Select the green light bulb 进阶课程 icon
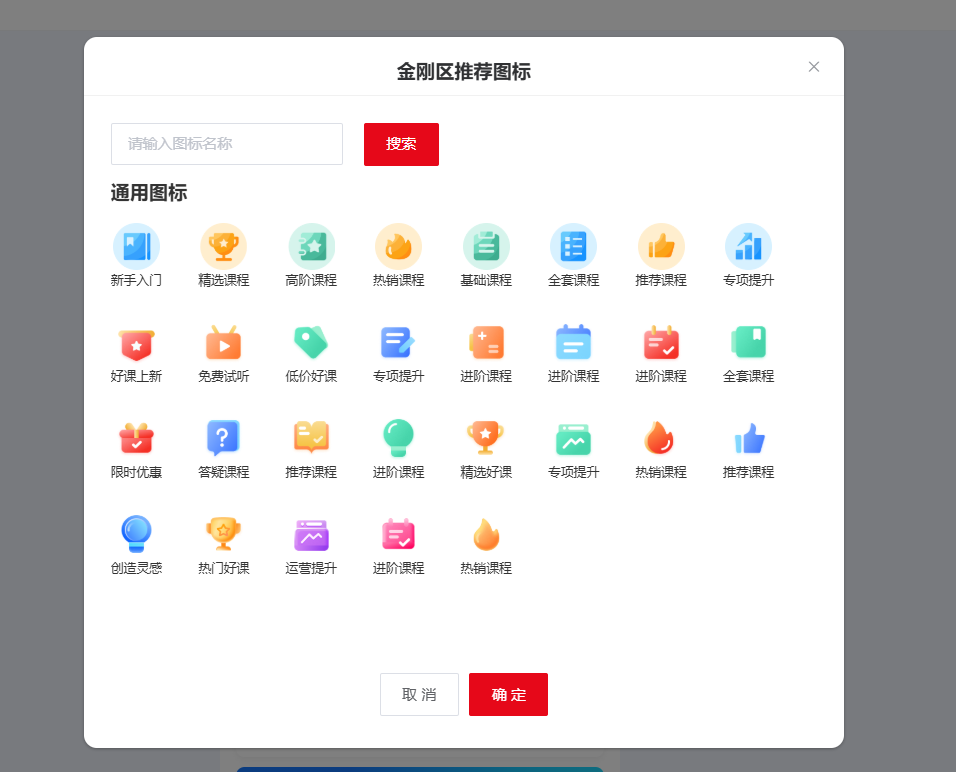Viewport: 956px width, 772px height. 399,439
